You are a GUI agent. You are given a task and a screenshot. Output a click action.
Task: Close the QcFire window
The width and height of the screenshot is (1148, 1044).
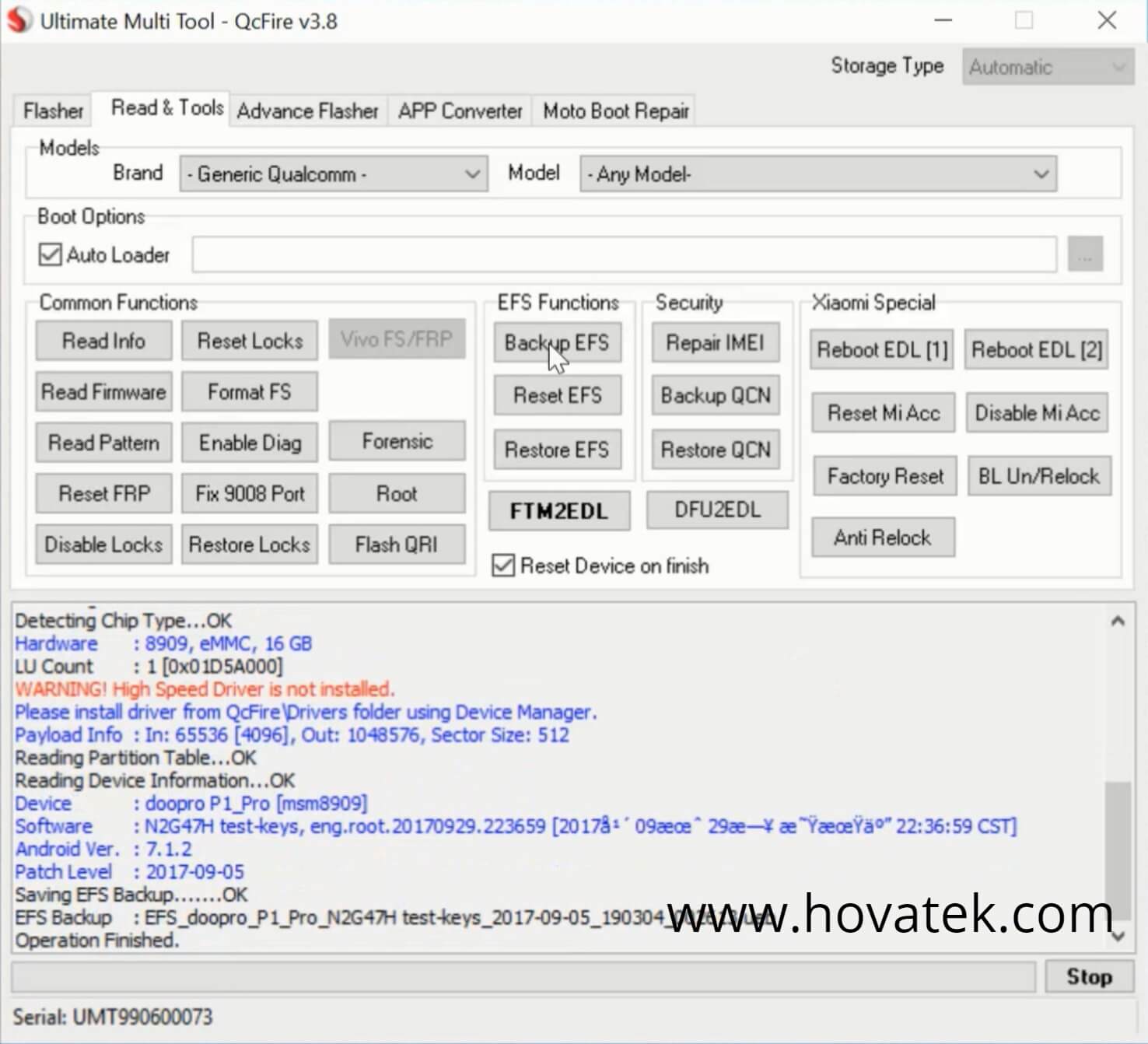click(x=1107, y=20)
